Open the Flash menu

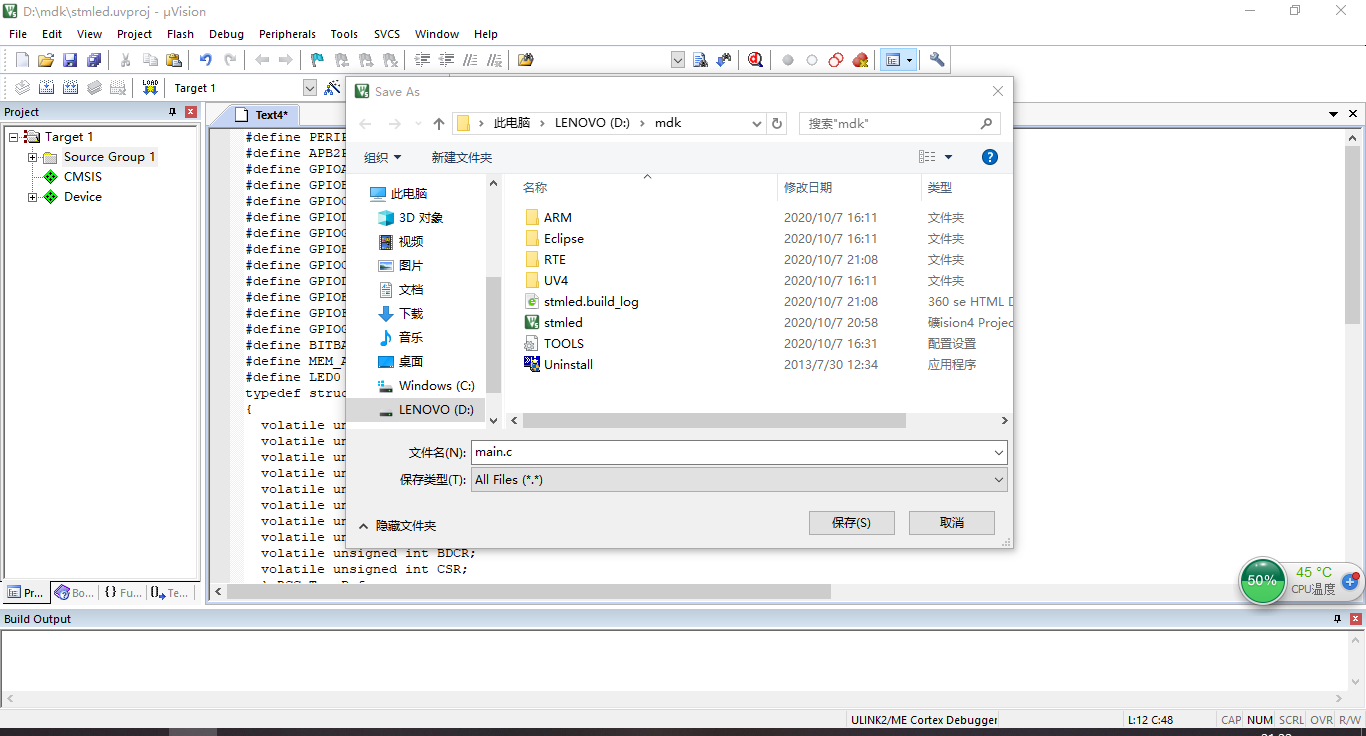[180, 34]
